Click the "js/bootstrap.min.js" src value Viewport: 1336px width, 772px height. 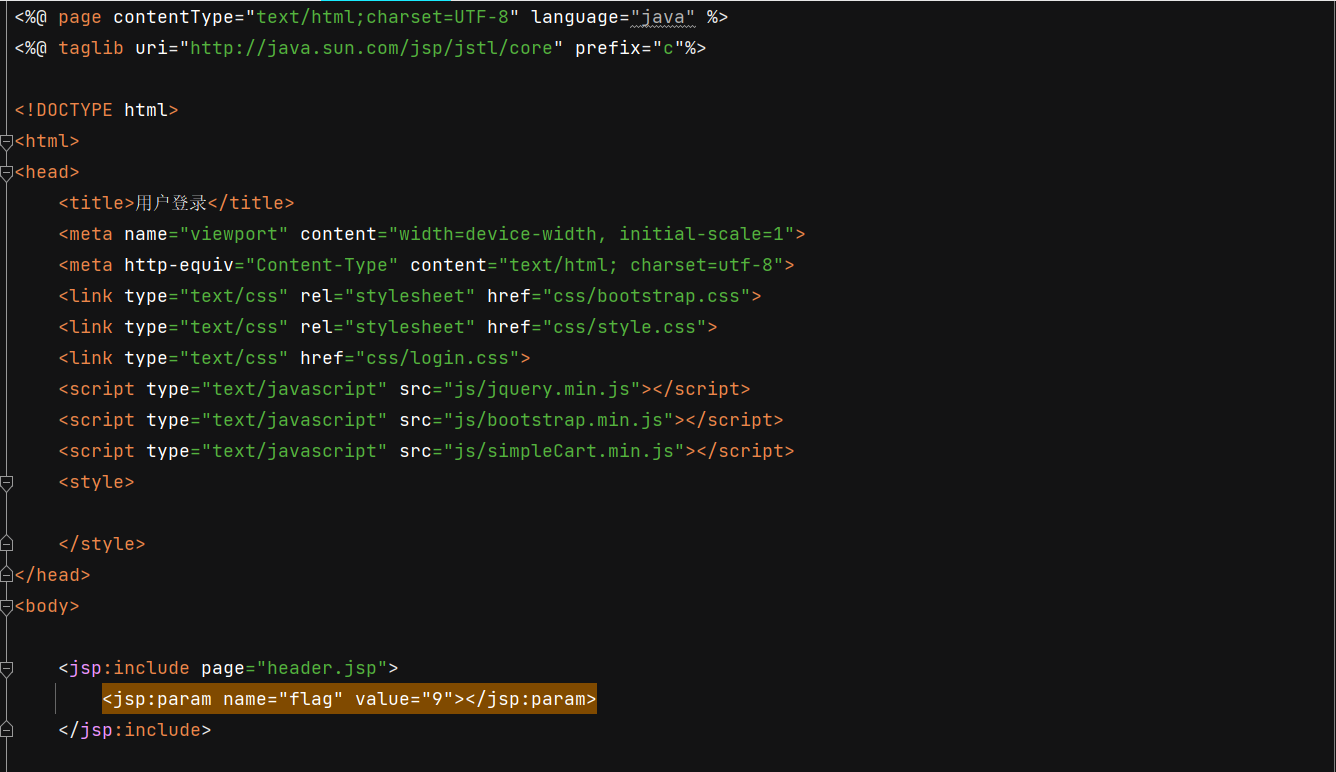point(558,420)
